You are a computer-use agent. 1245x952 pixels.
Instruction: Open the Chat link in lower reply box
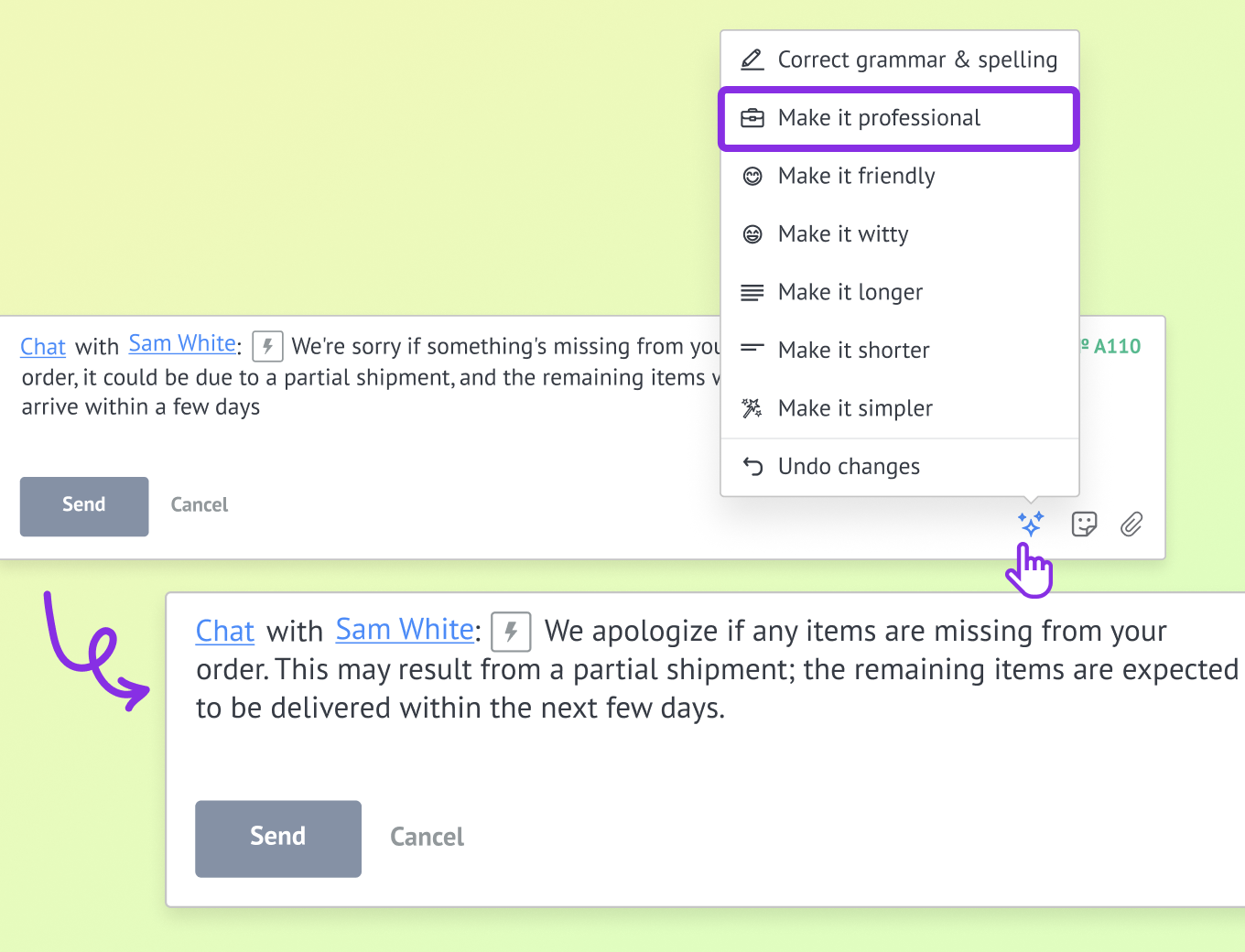point(225,631)
